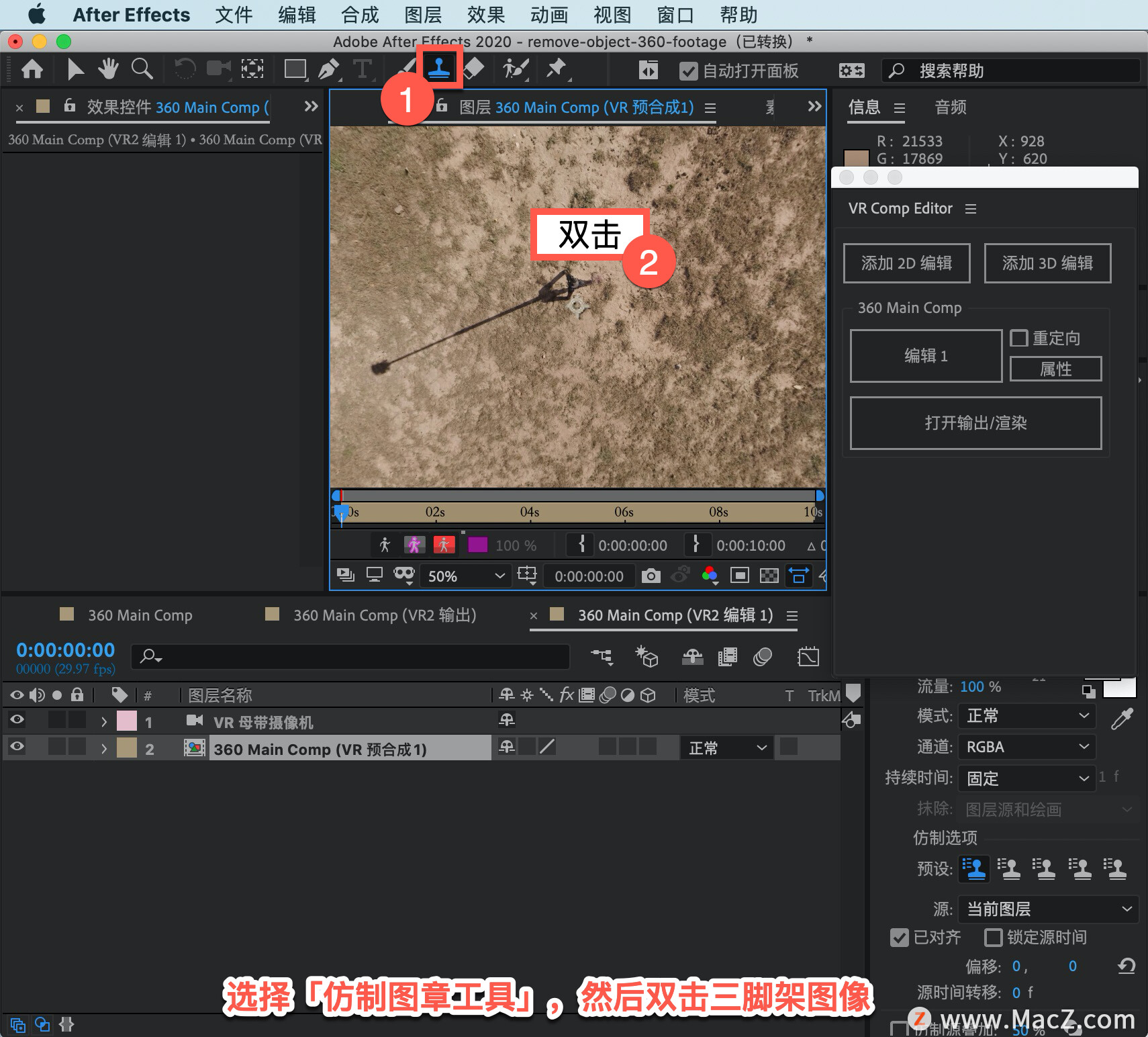Select the Roto Brush tool
Screen dimensions: 1148x1037
click(516, 69)
